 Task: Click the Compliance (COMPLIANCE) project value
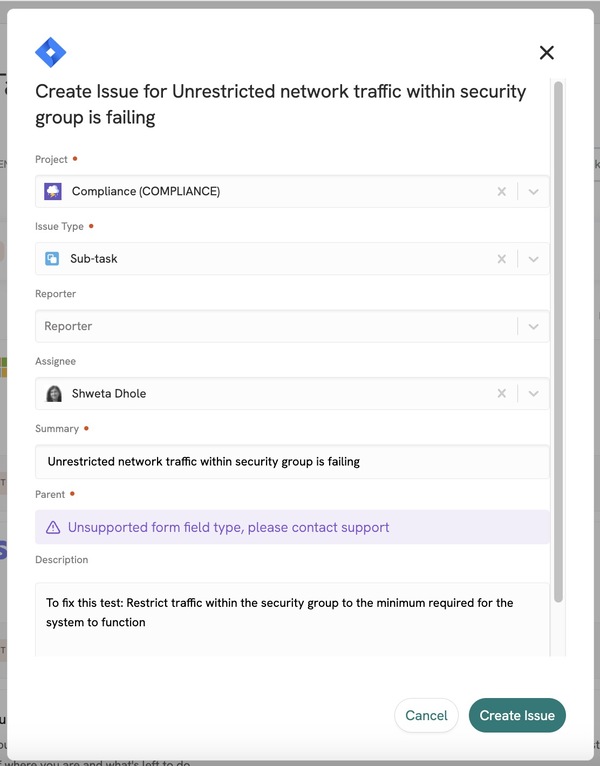(x=146, y=191)
